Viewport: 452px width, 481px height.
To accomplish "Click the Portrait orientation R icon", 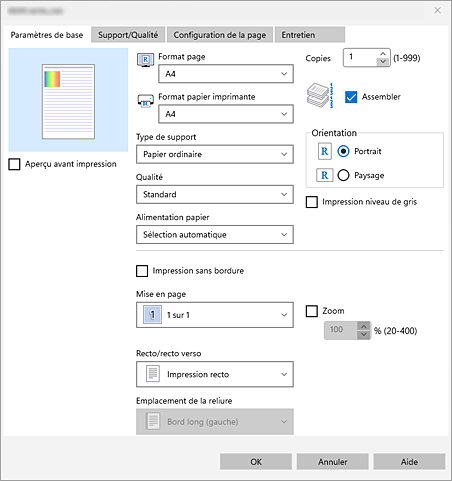I will click(324, 151).
